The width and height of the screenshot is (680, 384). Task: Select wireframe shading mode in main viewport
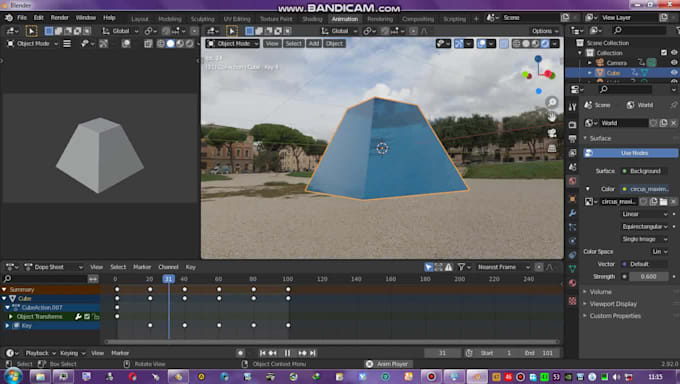click(x=516, y=43)
